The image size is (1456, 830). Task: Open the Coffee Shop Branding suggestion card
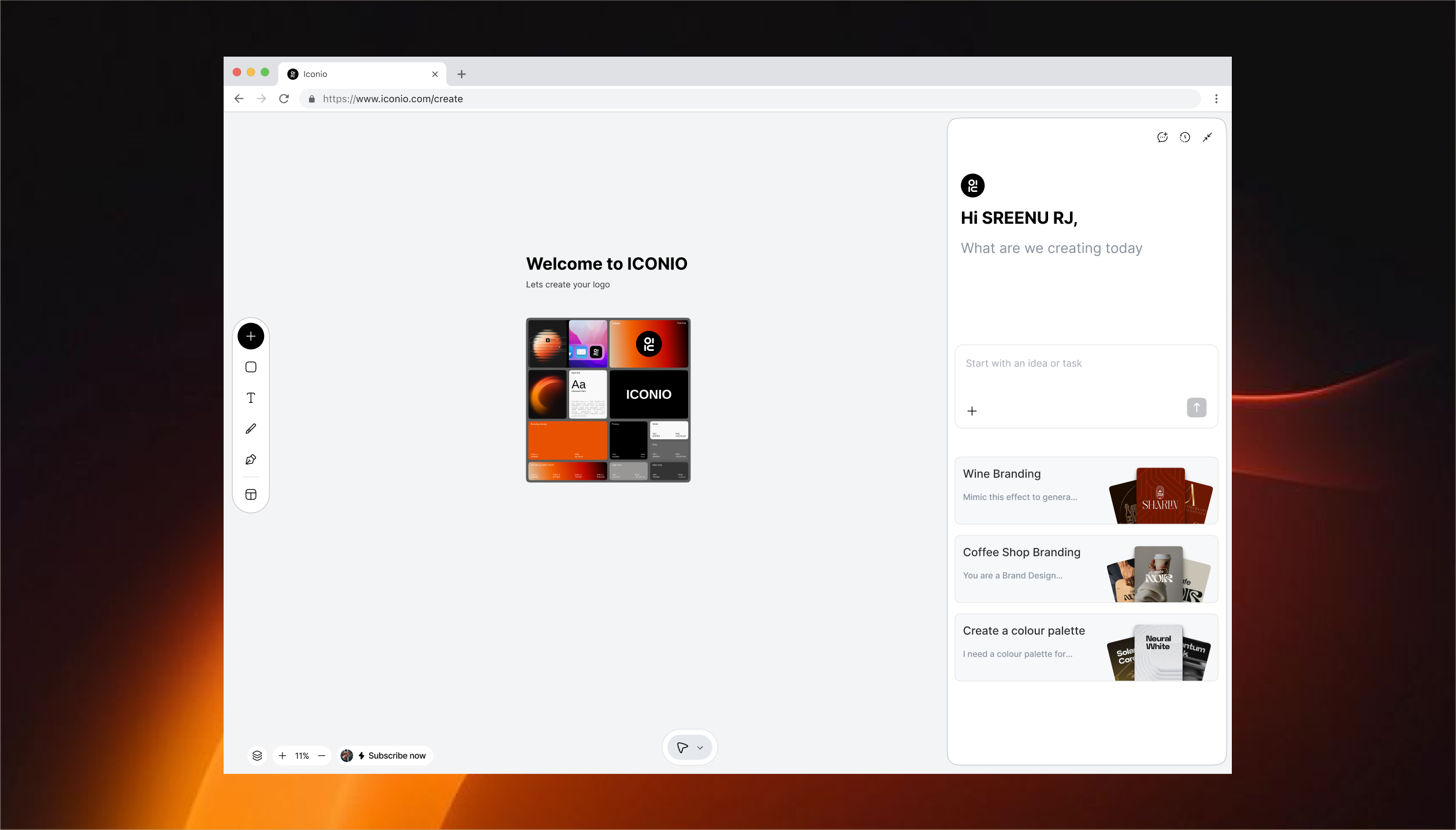1086,569
